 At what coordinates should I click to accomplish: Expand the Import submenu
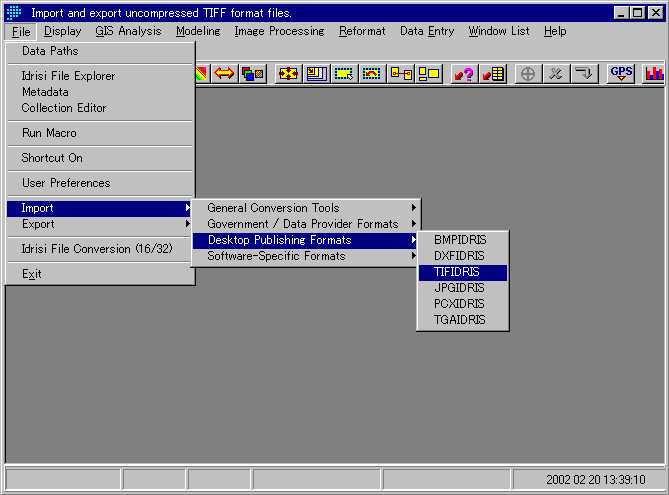(100, 208)
